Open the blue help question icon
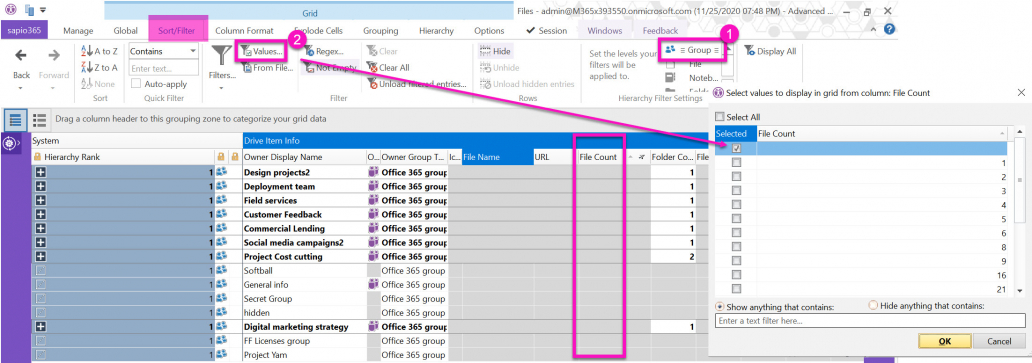Image resolution: width=1032 pixels, height=363 pixels. pos(889,30)
